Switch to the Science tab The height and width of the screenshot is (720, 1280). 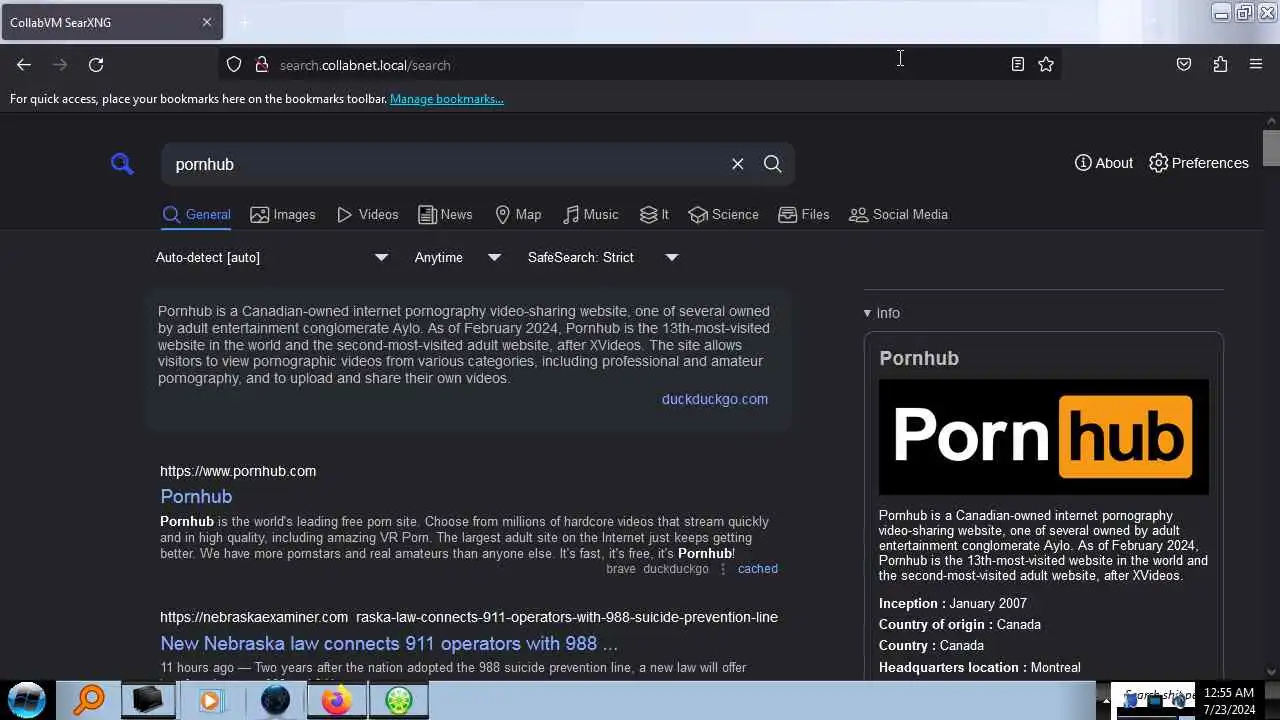(724, 214)
